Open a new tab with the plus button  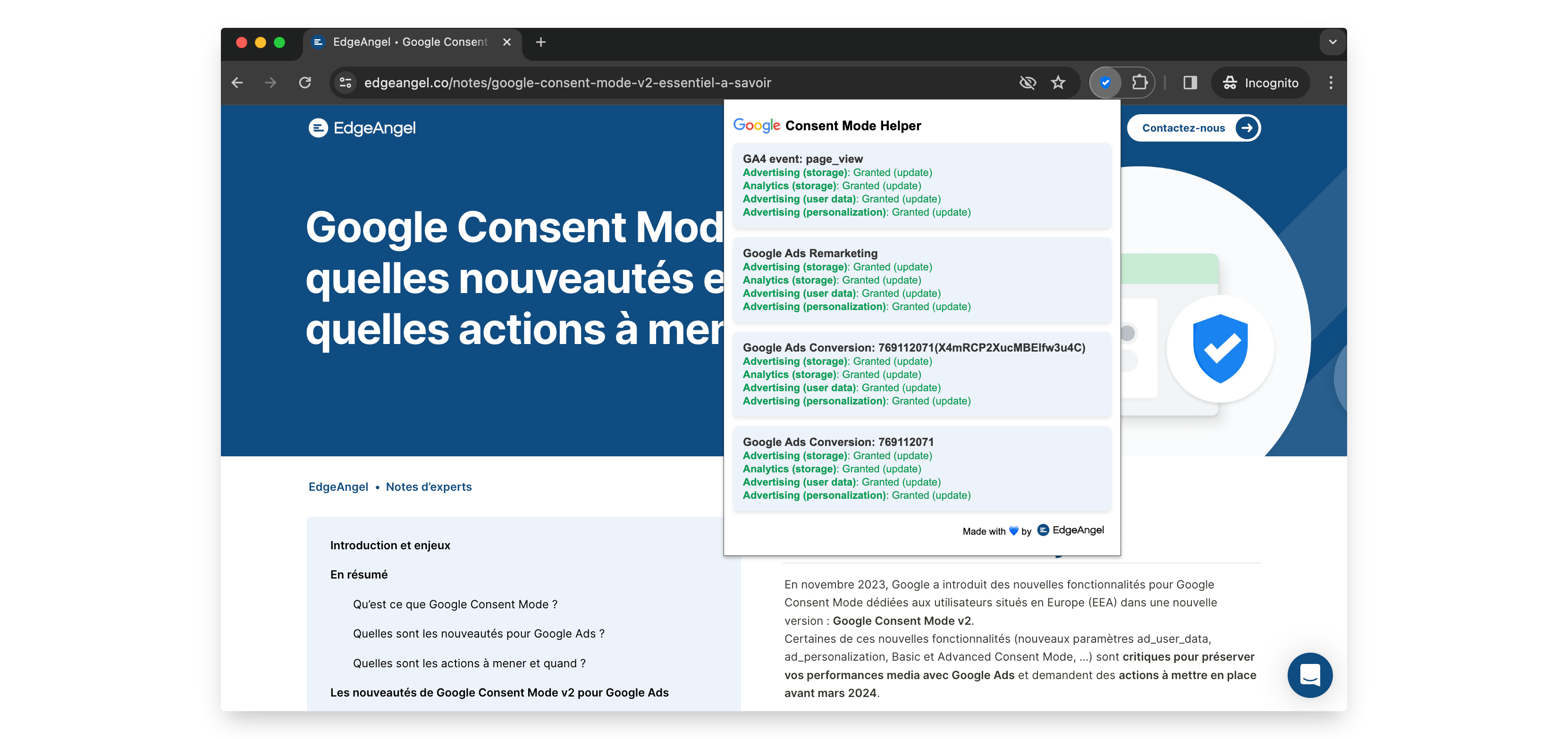pyautogui.click(x=540, y=42)
